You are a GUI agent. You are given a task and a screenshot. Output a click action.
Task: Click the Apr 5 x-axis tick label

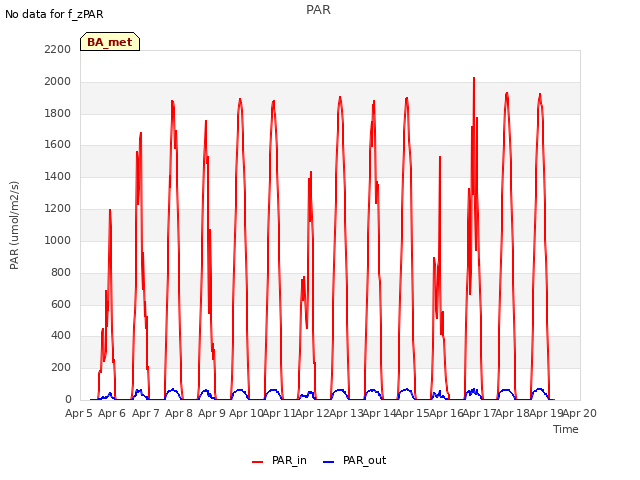point(79,413)
